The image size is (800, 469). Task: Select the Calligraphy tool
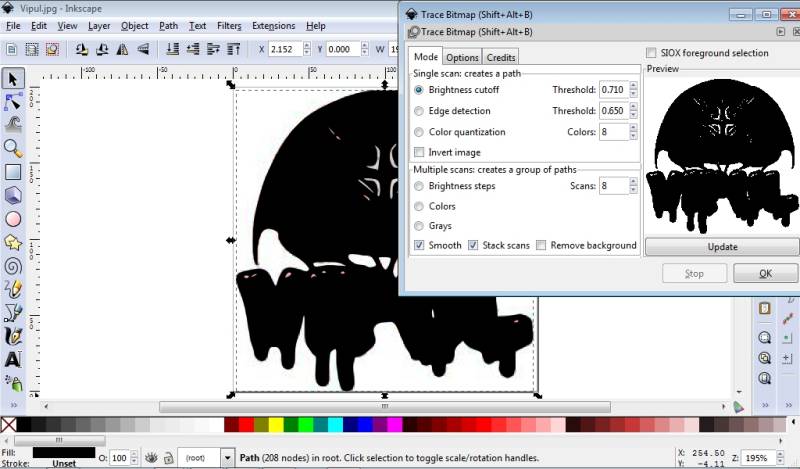coord(13,336)
